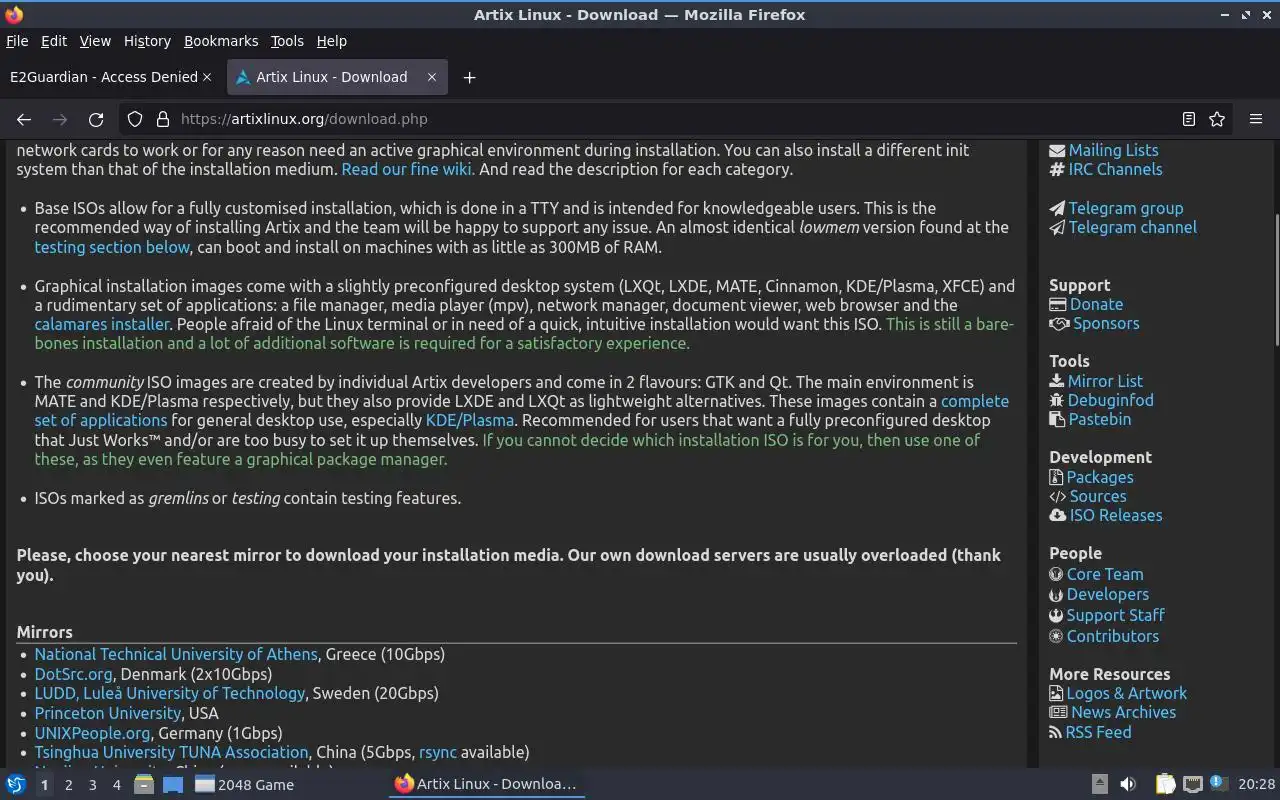Open the KDE/Plasma link

pos(470,420)
